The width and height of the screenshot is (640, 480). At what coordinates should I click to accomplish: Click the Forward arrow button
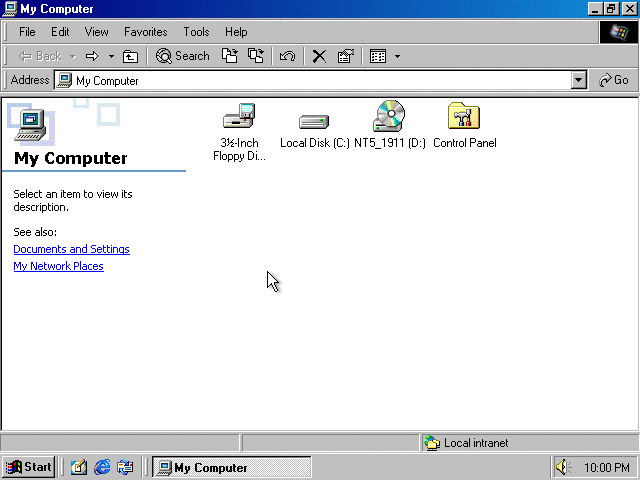[x=92, y=56]
